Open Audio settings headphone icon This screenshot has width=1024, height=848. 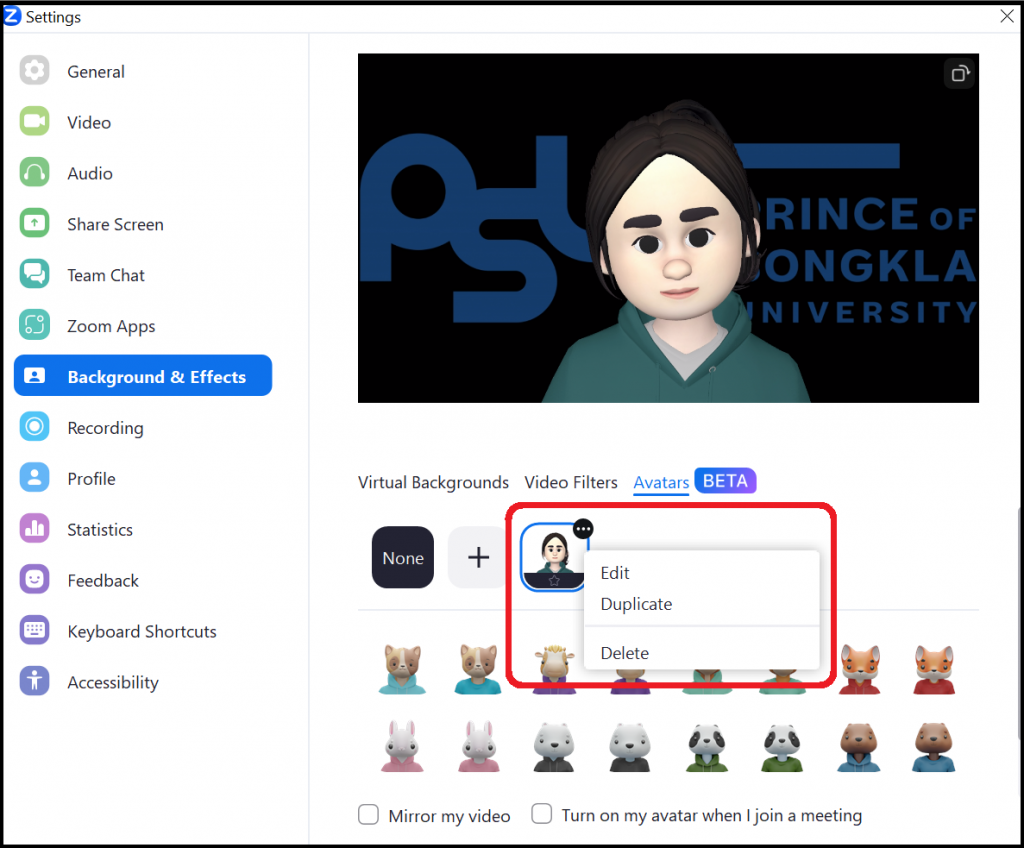point(35,173)
